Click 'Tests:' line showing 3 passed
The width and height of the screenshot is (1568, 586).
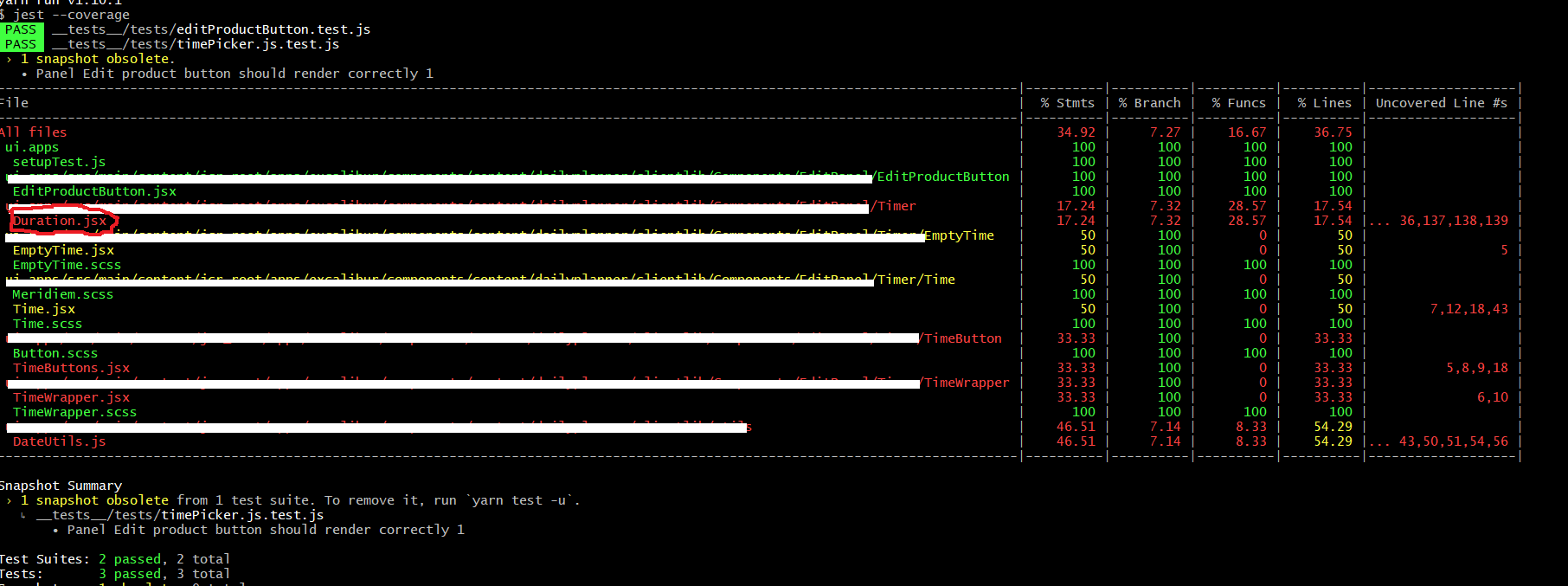(x=115, y=574)
